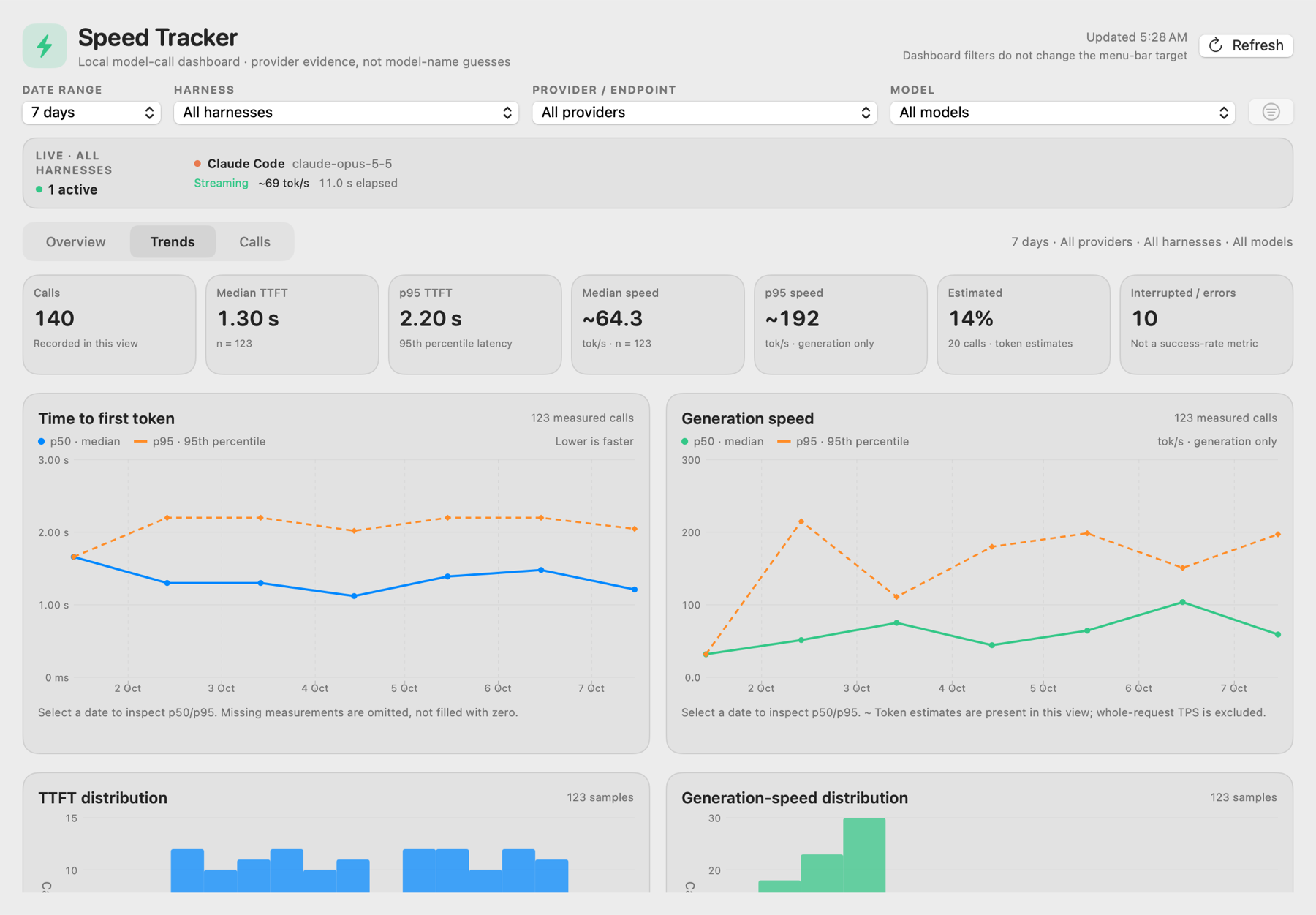Click the TTFT distribution heading
1316x915 pixels.
pyautogui.click(x=102, y=798)
